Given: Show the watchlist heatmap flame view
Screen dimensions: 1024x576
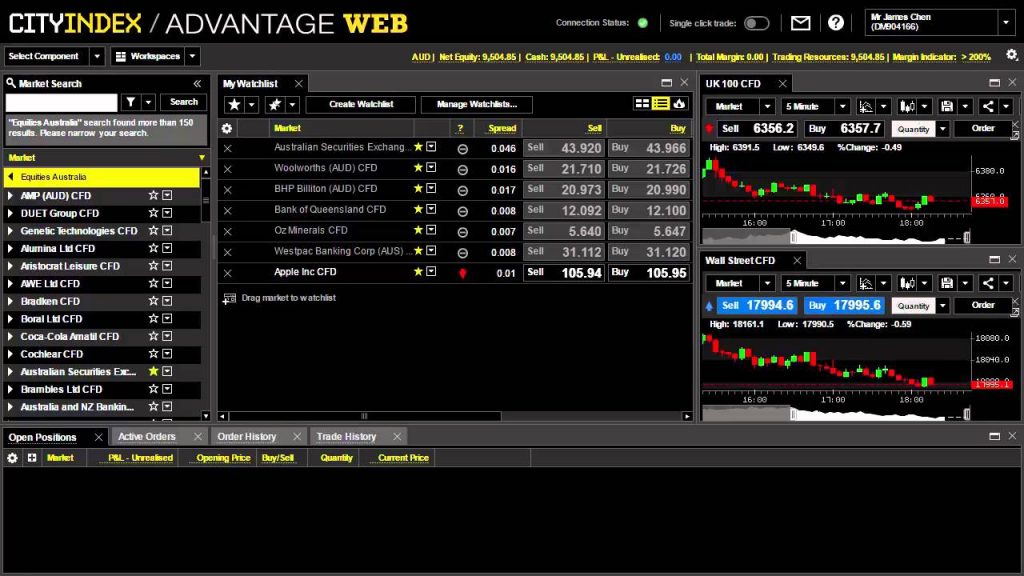Looking at the screenshot, I should click(x=679, y=104).
